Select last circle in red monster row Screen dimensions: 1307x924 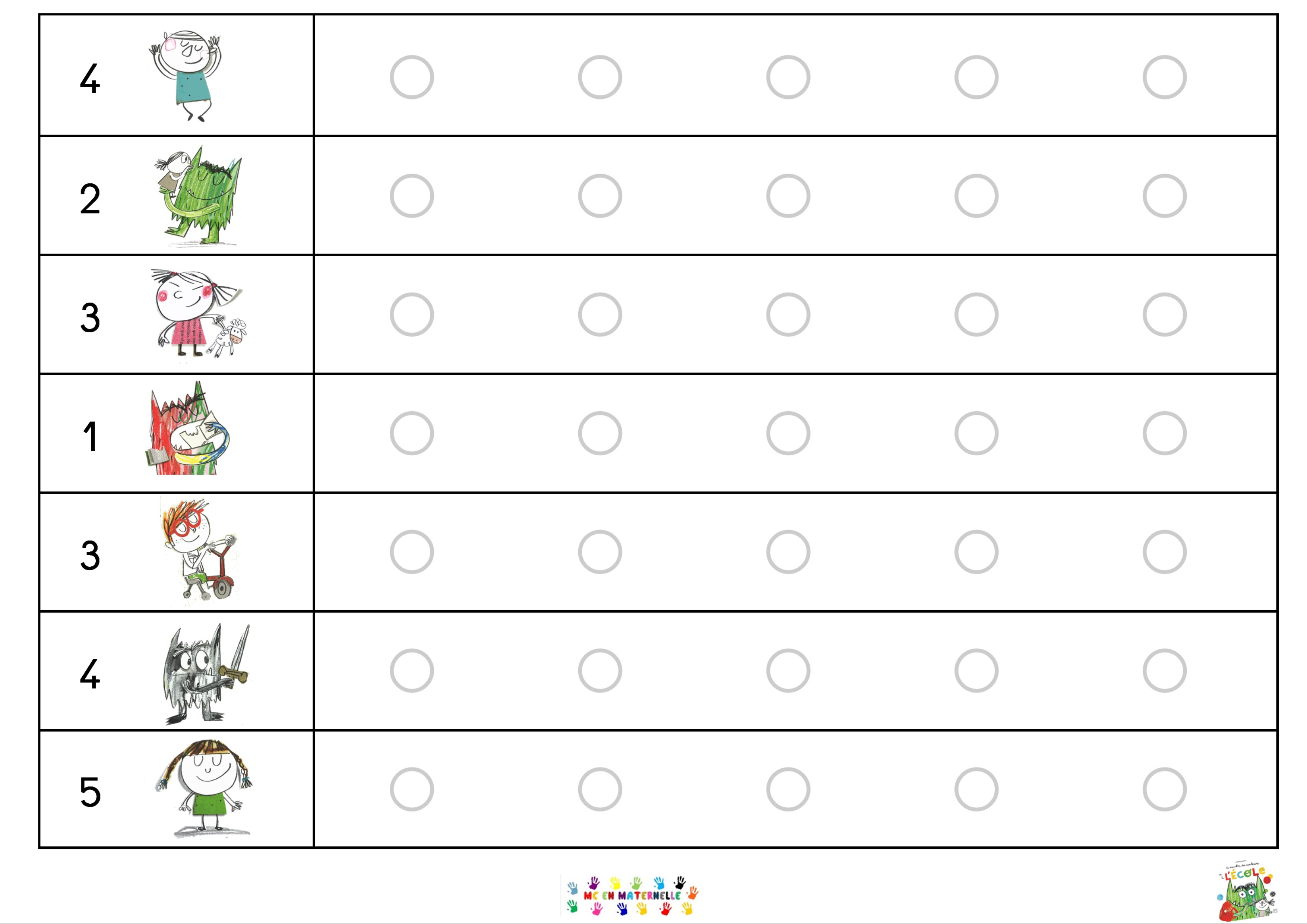pos(1165,433)
